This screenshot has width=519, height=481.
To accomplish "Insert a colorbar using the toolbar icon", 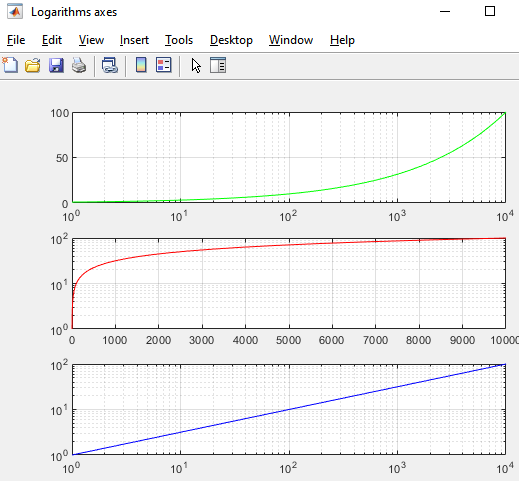I will click(x=141, y=65).
